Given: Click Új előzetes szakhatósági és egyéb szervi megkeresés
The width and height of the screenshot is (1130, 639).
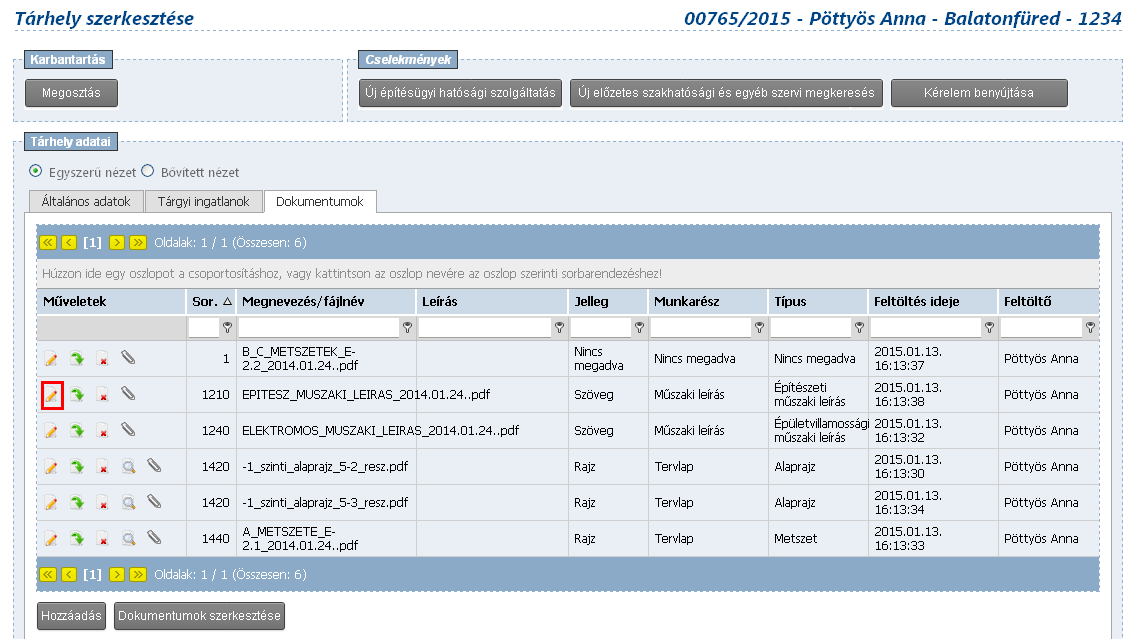Looking at the screenshot, I should tap(726, 93).
